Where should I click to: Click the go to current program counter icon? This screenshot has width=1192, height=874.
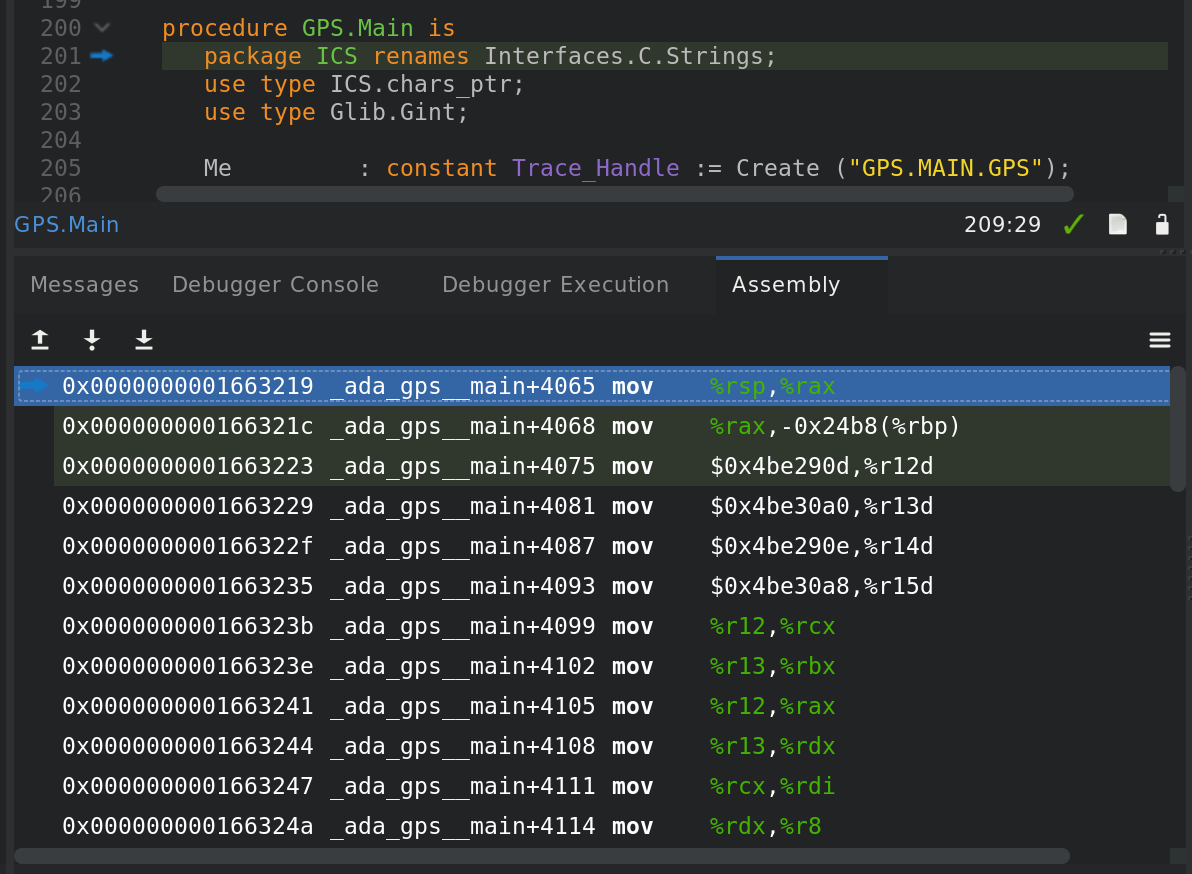92,340
